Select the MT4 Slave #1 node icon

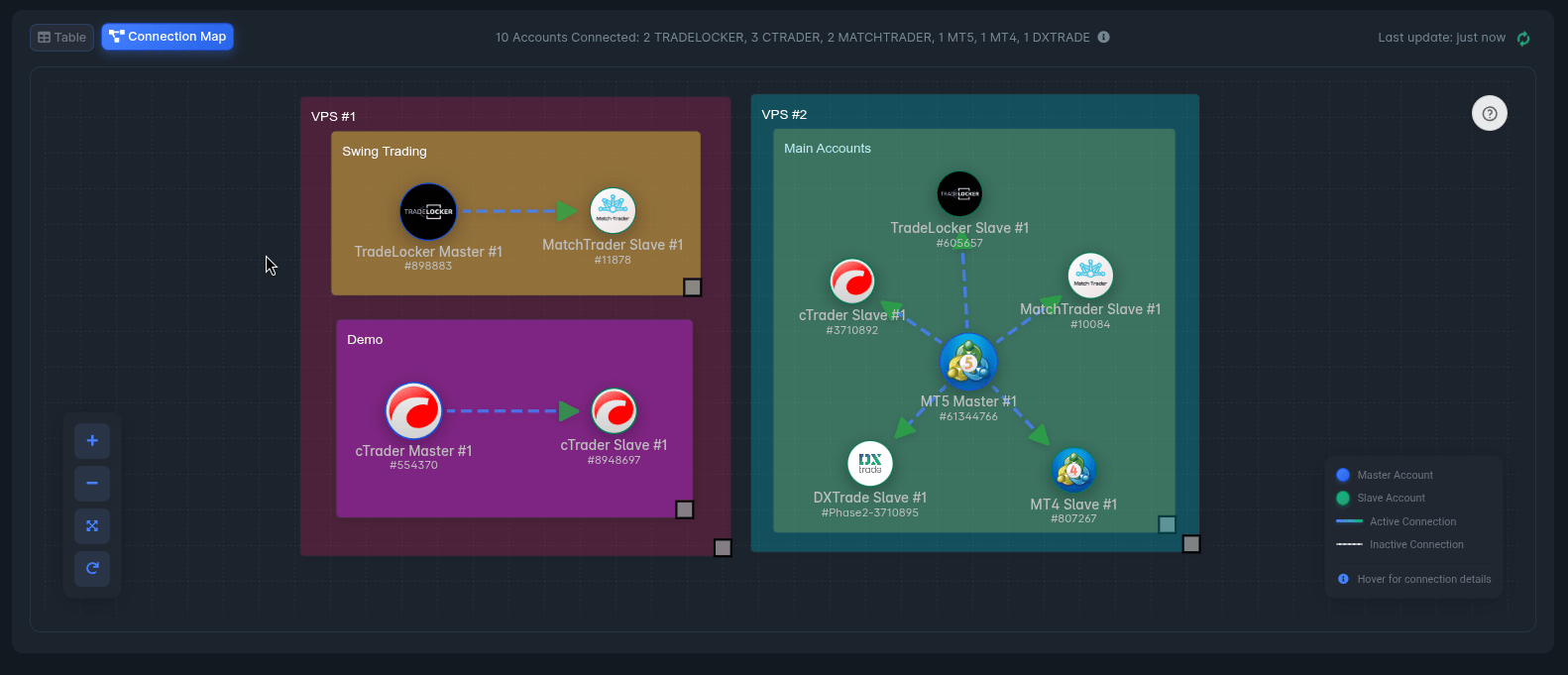(1073, 470)
